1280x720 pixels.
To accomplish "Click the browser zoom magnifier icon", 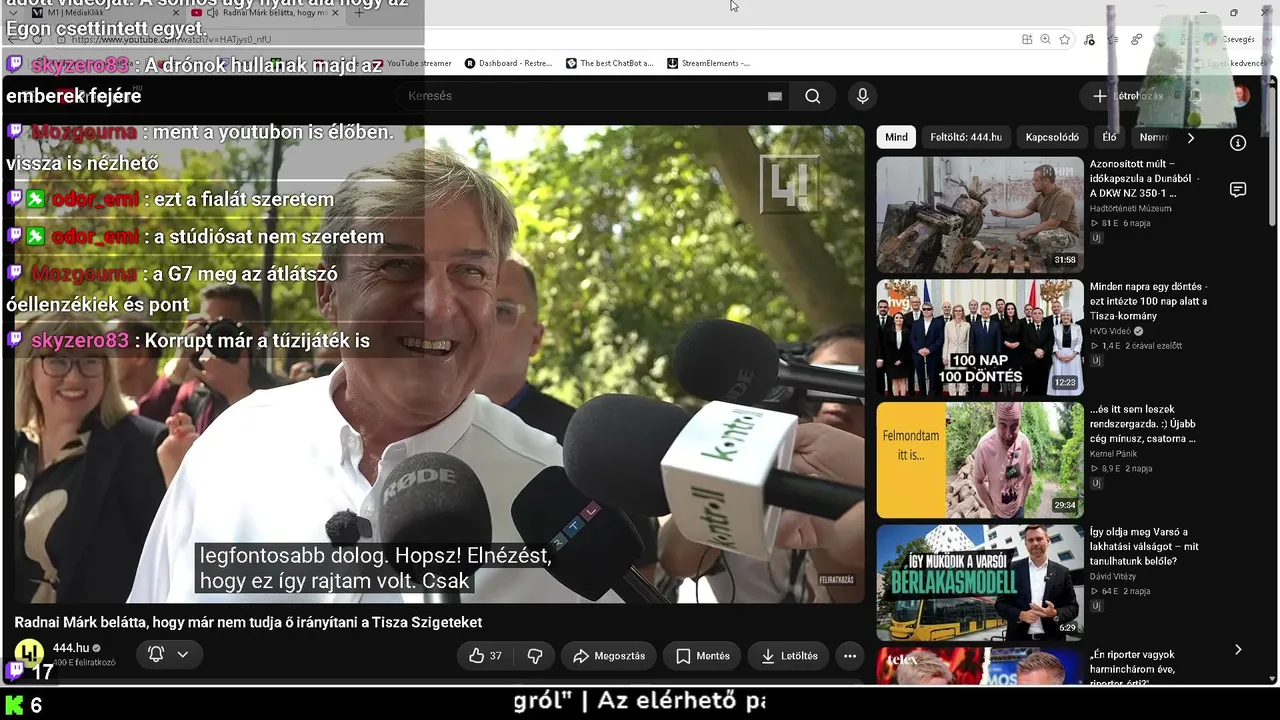I will [x=1045, y=39].
